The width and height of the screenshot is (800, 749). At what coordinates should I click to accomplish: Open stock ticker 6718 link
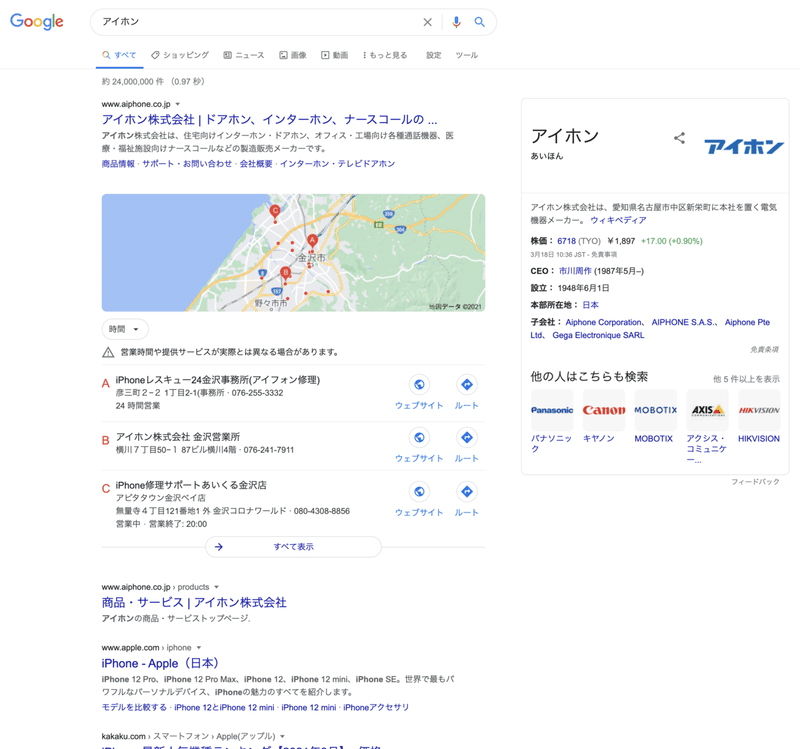pyautogui.click(x=566, y=241)
